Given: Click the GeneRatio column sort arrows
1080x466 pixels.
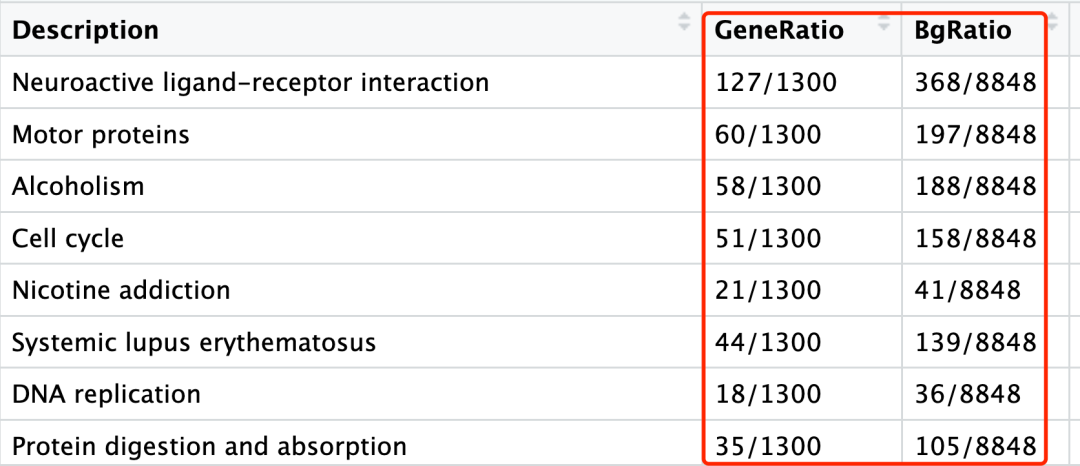Looking at the screenshot, I should (x=884, y=24).
